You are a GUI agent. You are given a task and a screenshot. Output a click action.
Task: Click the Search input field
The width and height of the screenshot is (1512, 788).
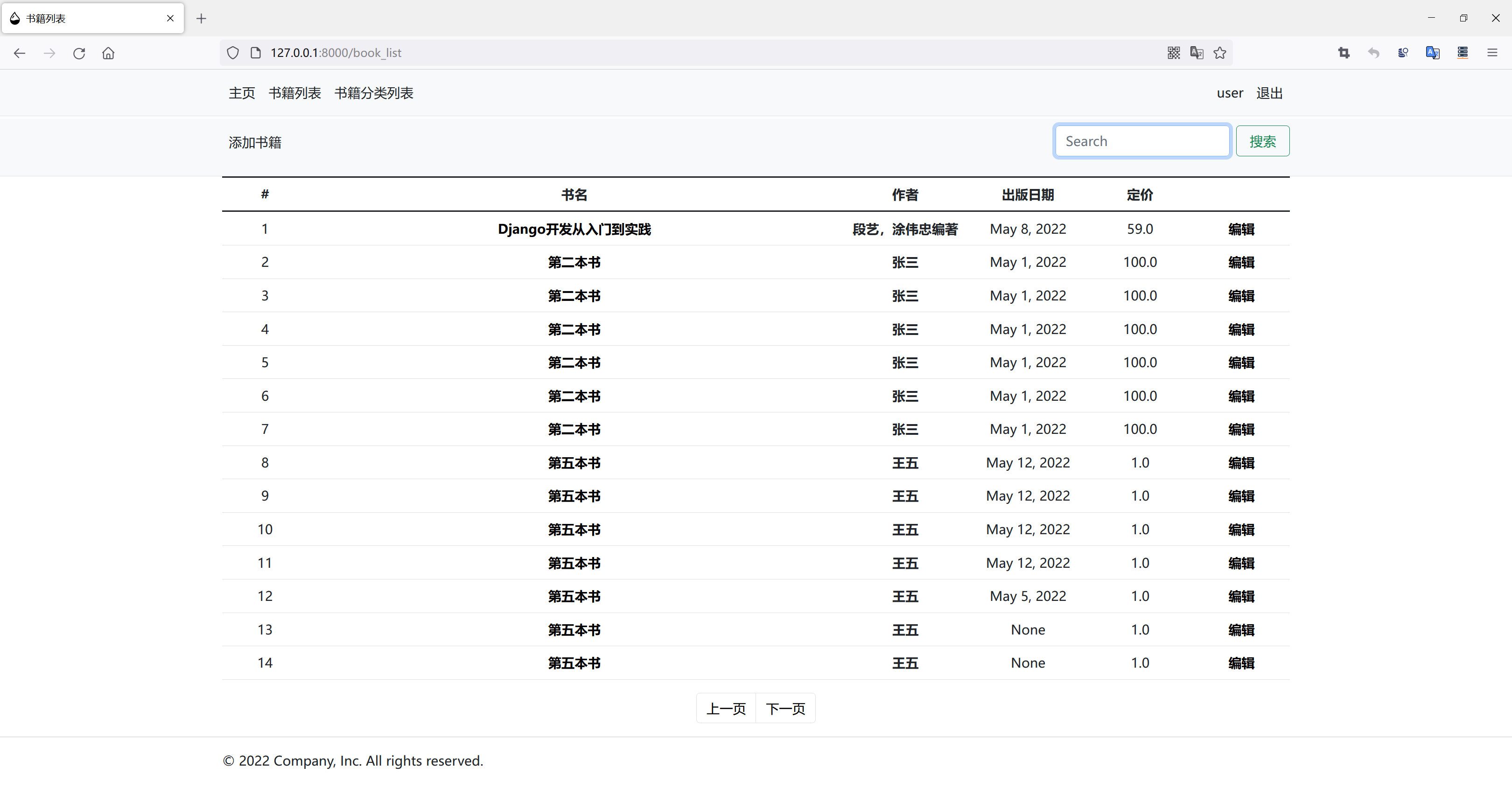point(1142,141)
